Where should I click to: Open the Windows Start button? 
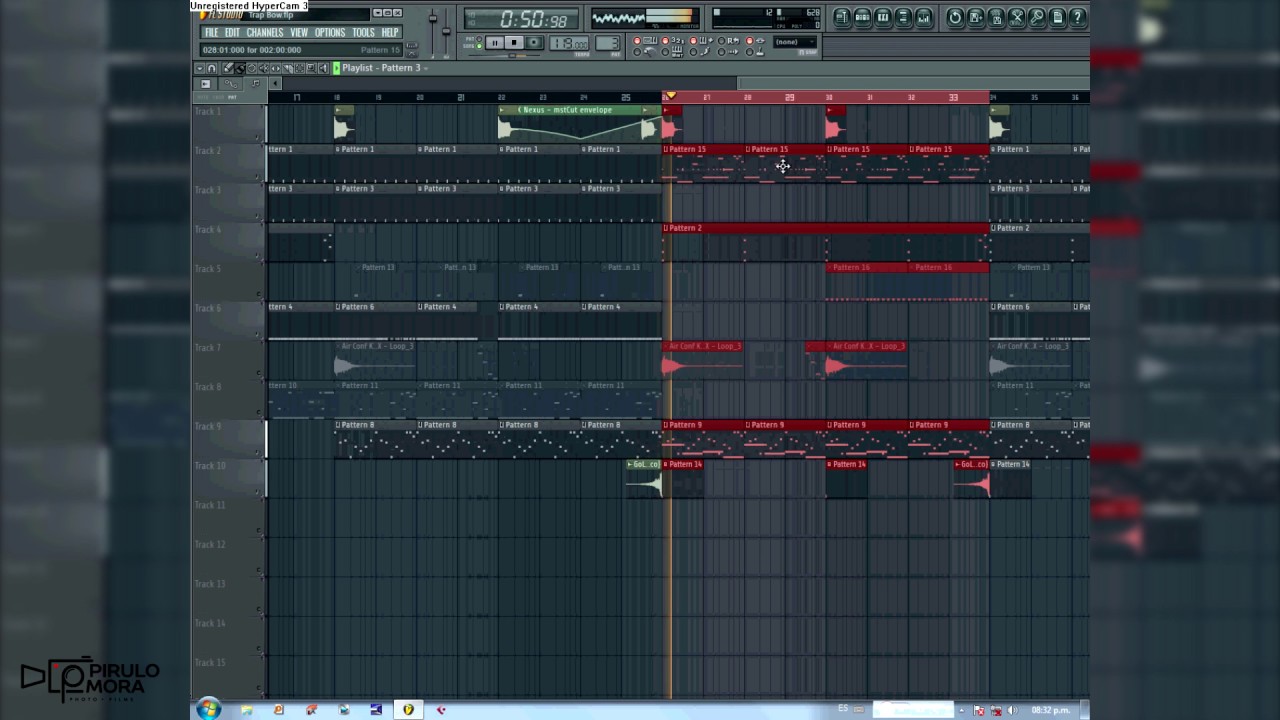coord(208,710)
